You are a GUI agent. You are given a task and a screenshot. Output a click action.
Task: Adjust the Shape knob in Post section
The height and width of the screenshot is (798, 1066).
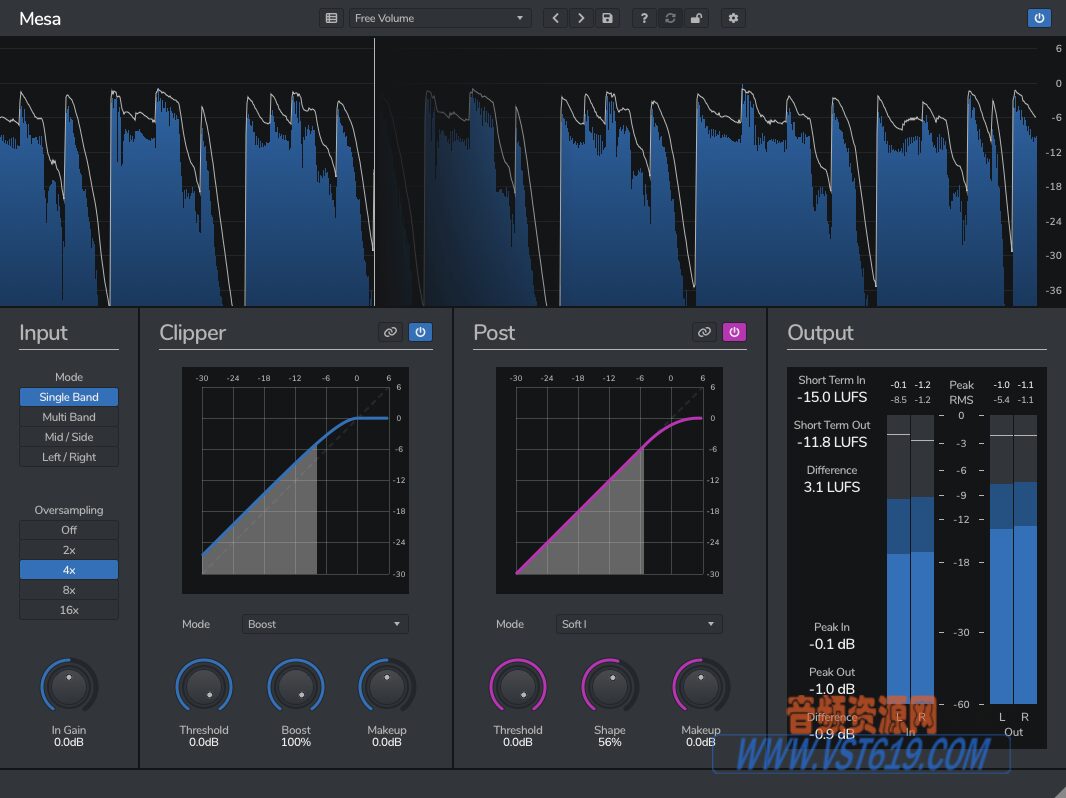[x=609, y=686]
